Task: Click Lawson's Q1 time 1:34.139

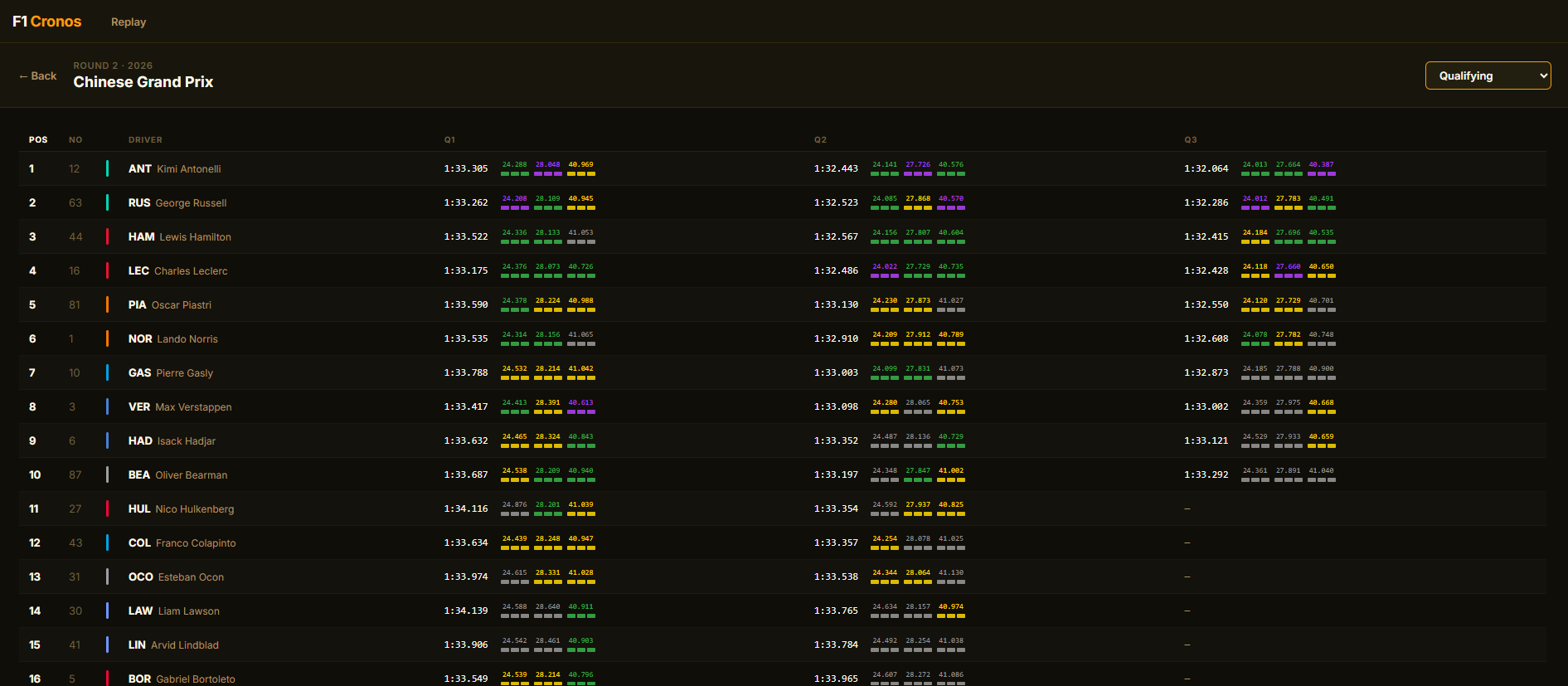Action: pyautogui.click(x=466, y=611)
